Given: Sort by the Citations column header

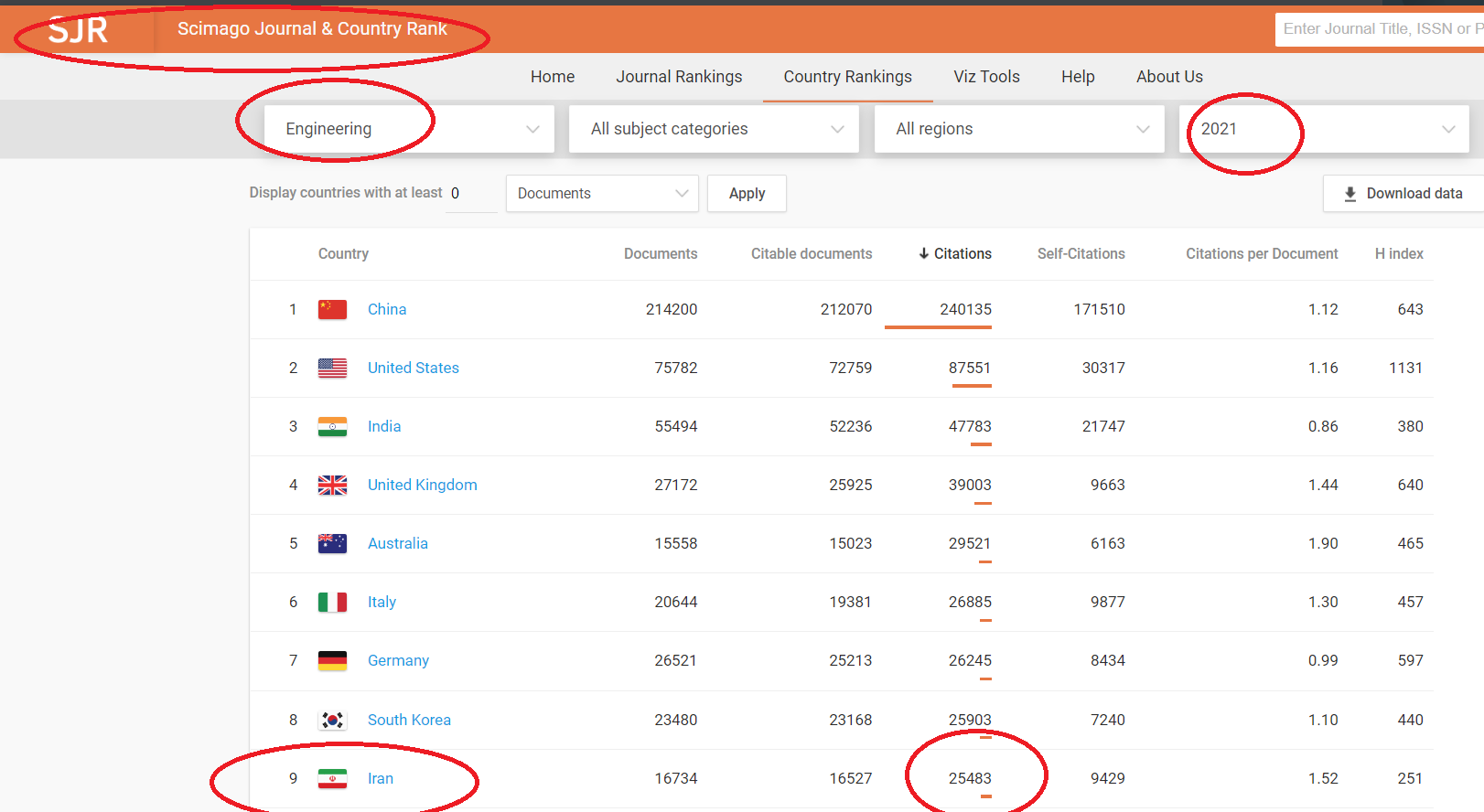Looking at the screenshot, I should [x=962, y=253].
